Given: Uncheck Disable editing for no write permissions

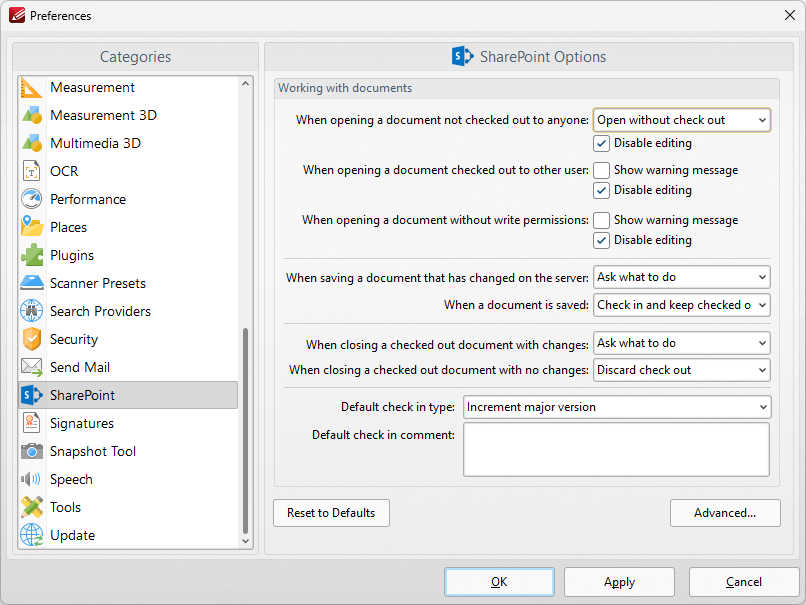Looking at the screenshot, I should point(601,240).
